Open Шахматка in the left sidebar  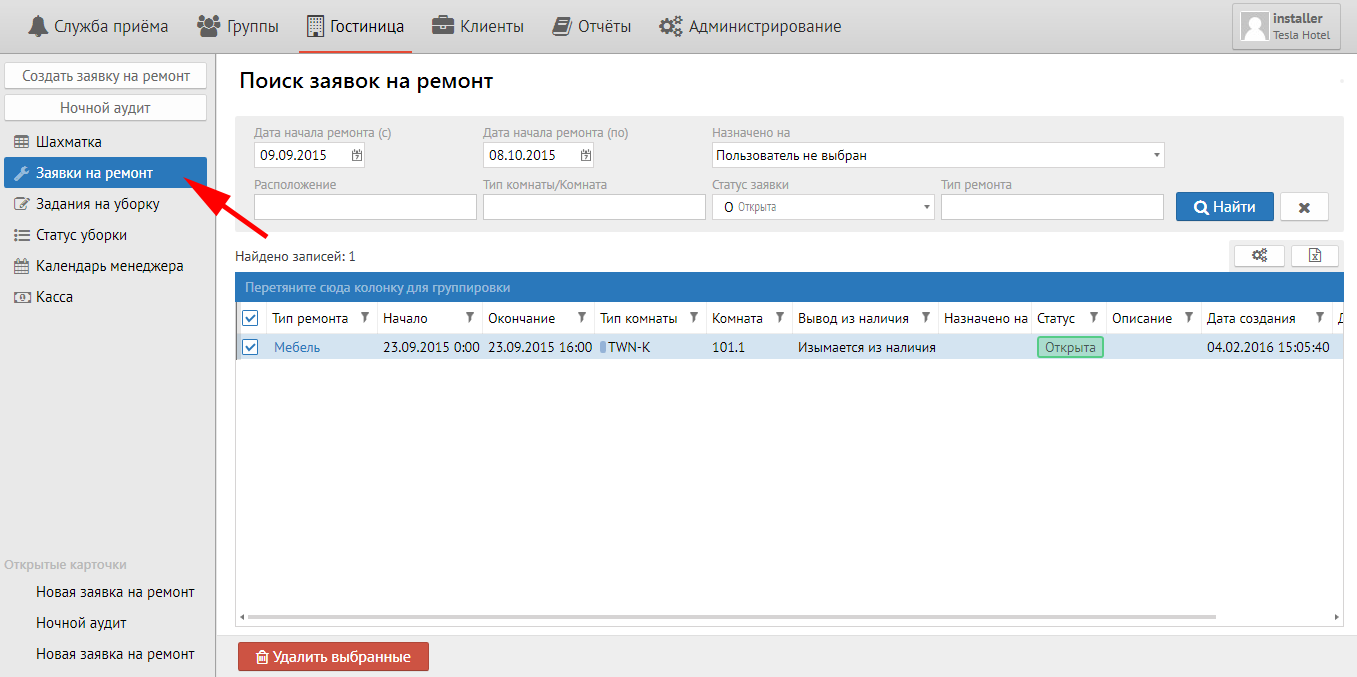[x=68, y=142]
